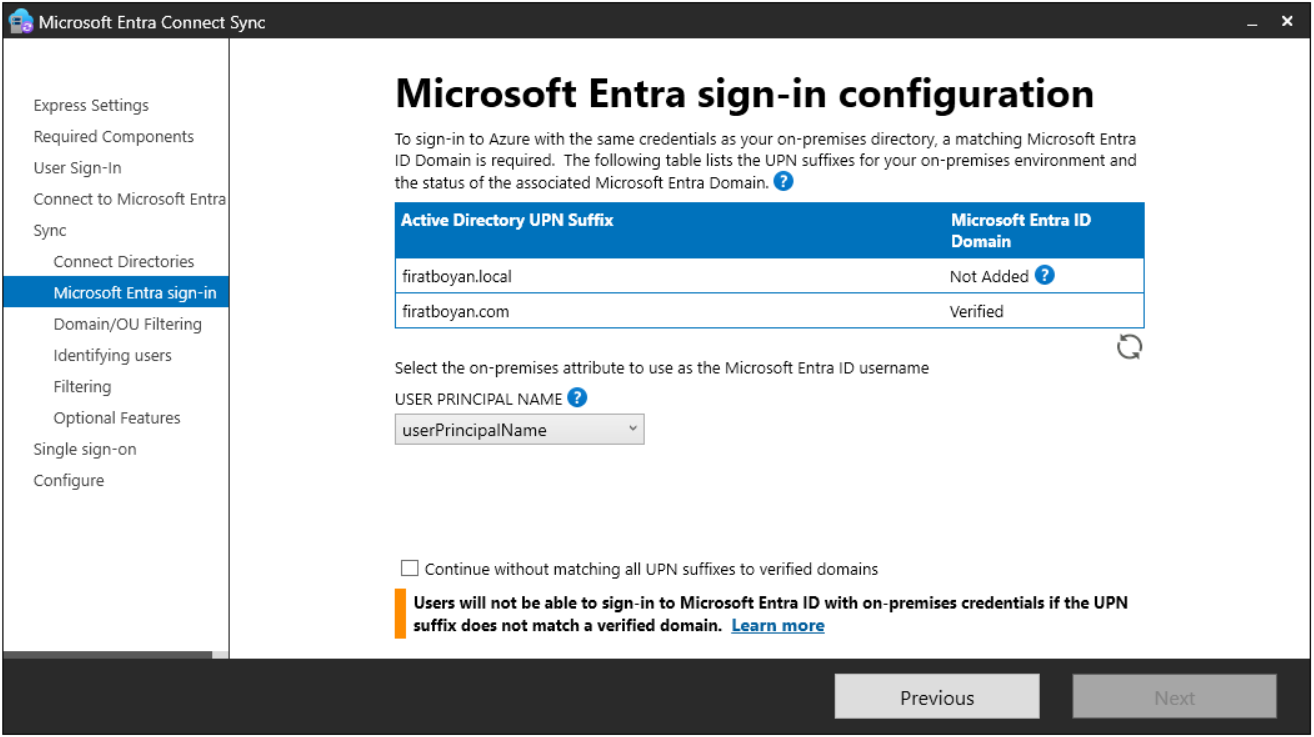
Task: Enable Continue without matching all UPN suffixes
Action: click(x=409, y=568)
